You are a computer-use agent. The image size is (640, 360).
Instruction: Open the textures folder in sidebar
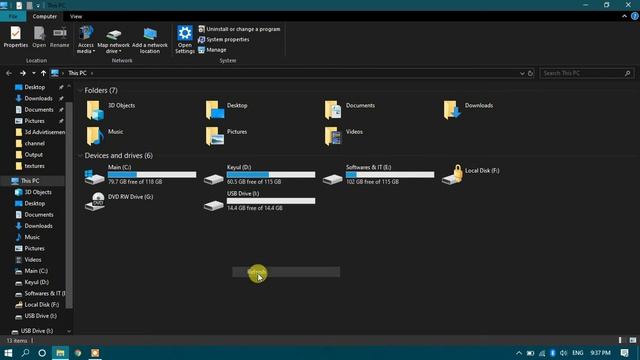[34, 166]
